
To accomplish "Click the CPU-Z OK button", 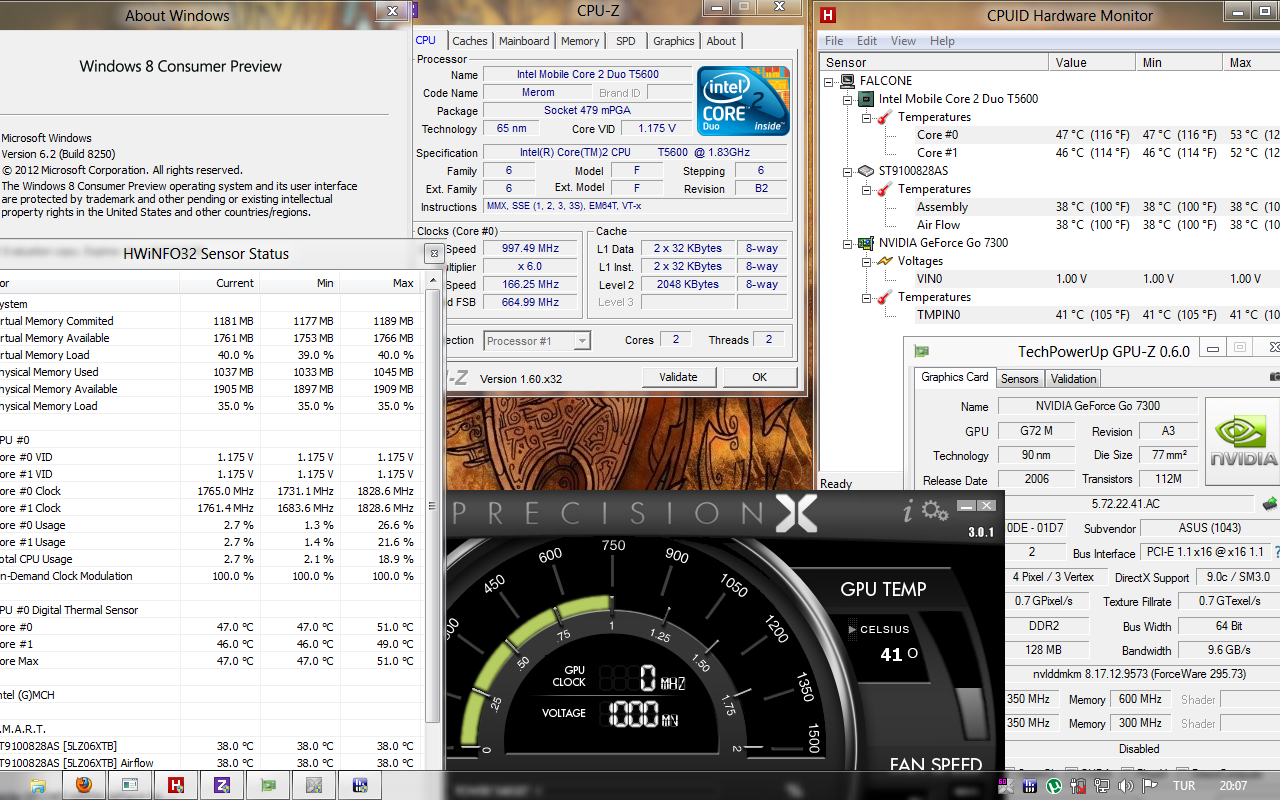I will (x=760, y=377).
